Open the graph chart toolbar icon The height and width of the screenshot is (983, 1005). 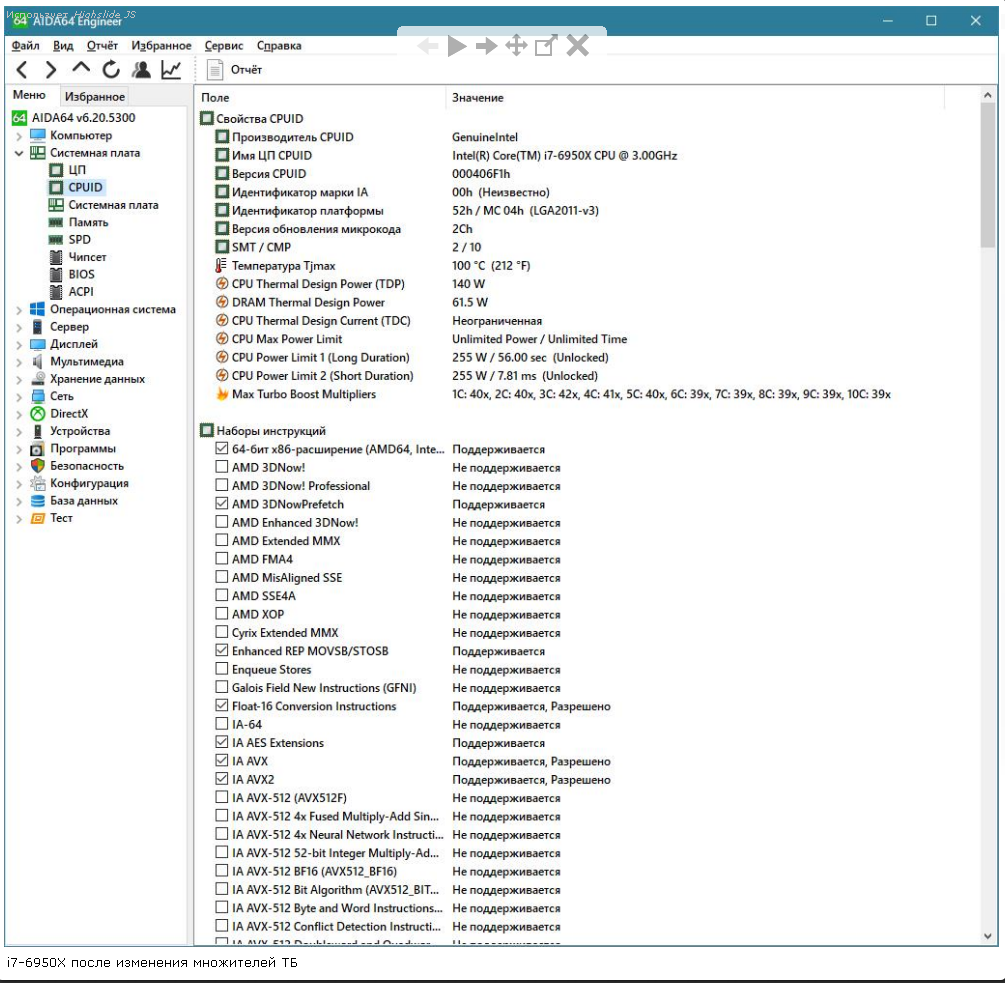(171, 70)
